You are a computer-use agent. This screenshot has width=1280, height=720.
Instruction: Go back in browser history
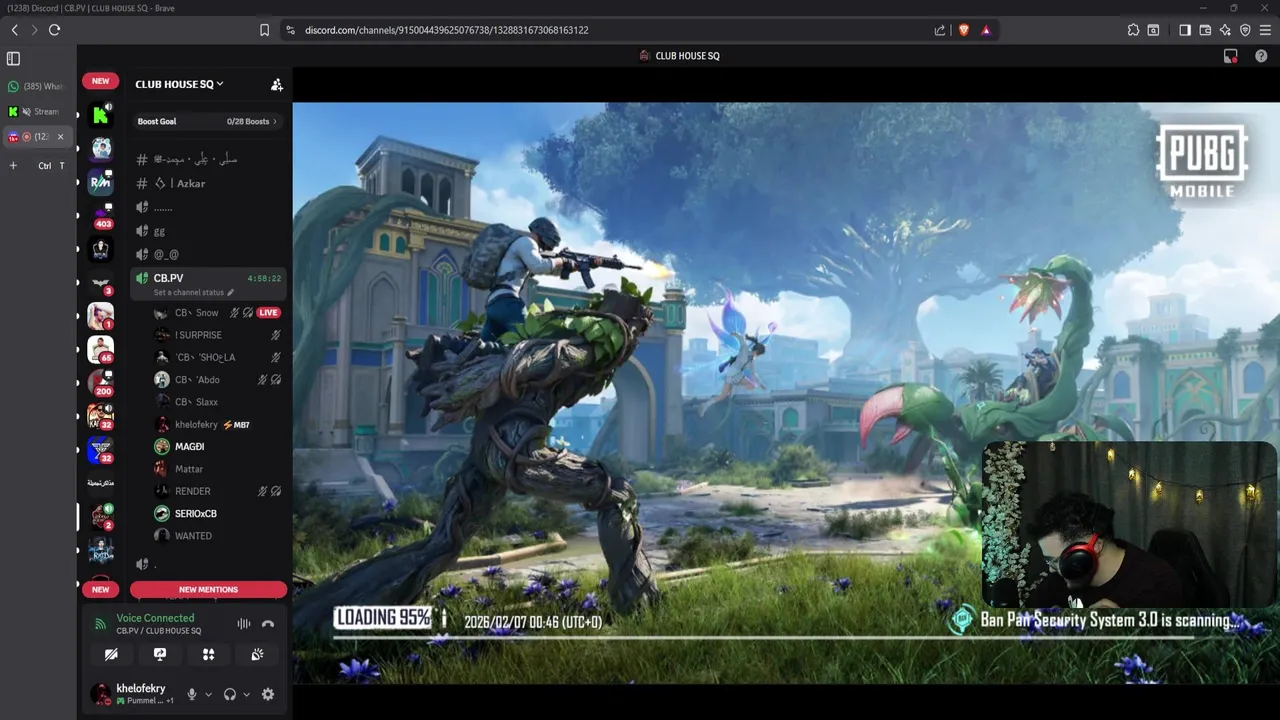click(14, 30)
